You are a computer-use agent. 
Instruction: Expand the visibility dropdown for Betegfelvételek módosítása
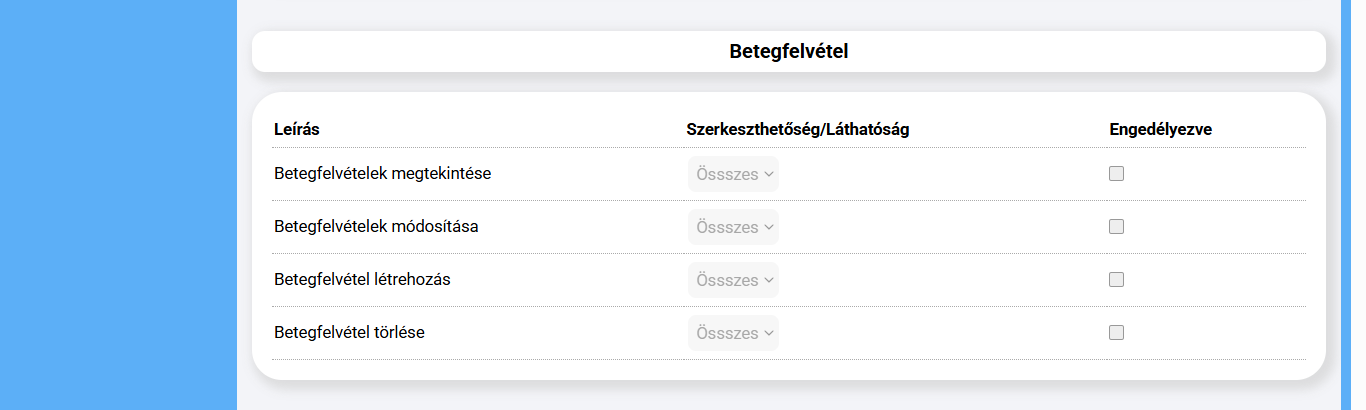733,227
